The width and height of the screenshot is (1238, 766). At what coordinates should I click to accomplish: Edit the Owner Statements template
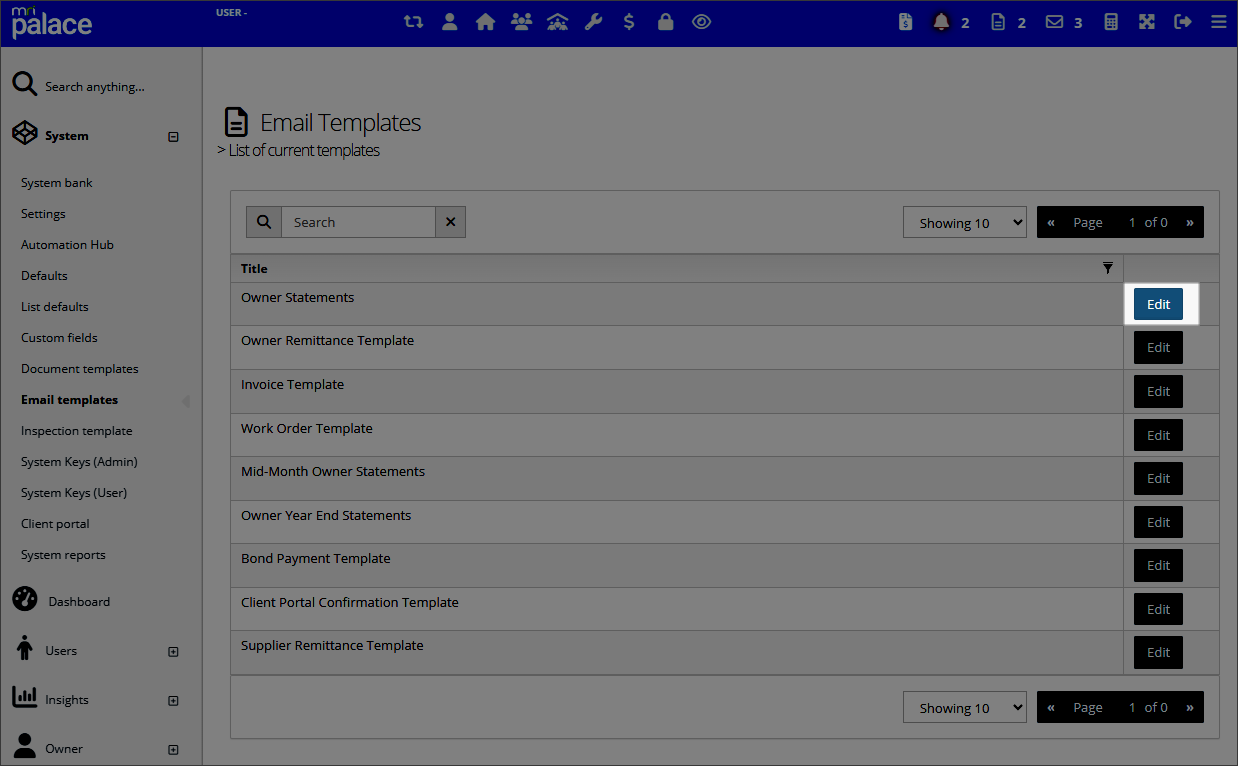point(1158,304)
